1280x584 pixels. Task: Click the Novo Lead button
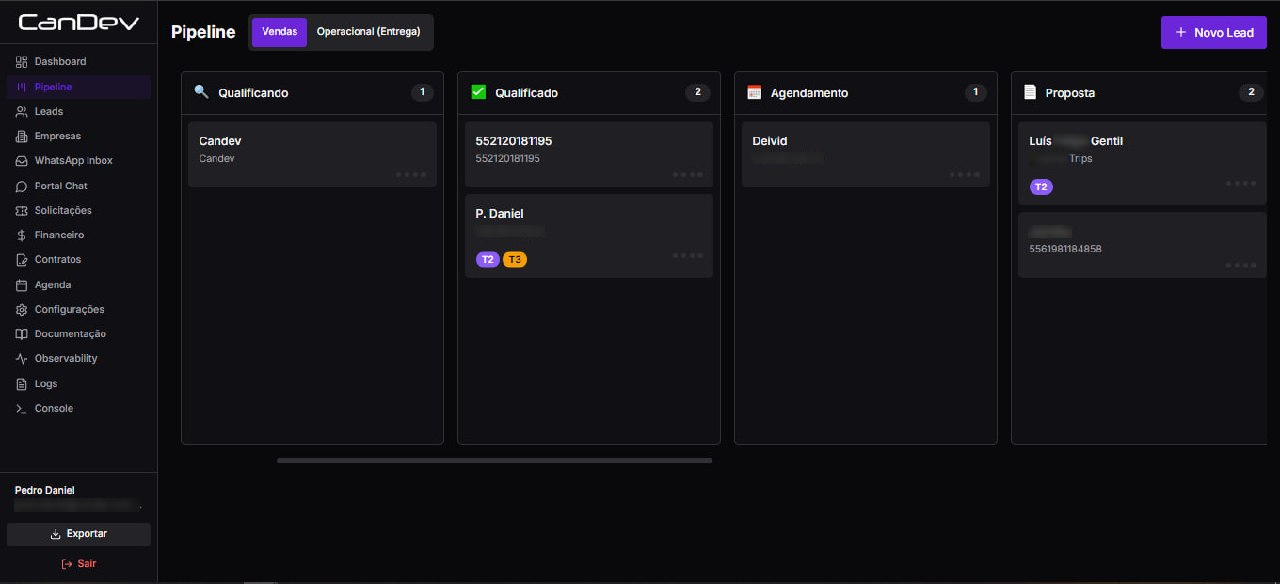(x=1213, y=33)
